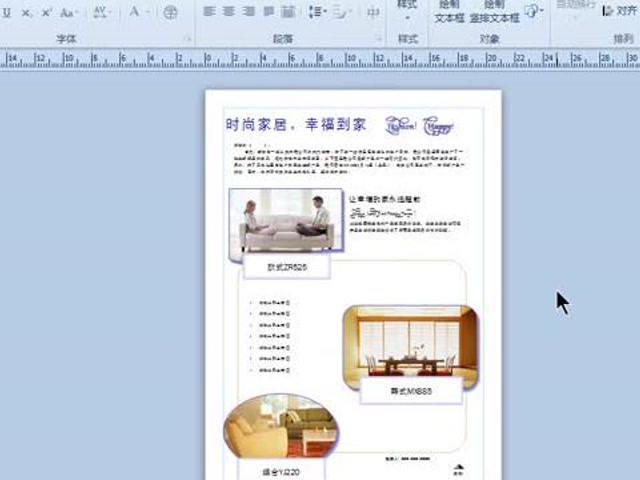Click the contact line above the bottom-right icon
The height and width of the screenshot is (480, 640).
click(x=407, y=459)
